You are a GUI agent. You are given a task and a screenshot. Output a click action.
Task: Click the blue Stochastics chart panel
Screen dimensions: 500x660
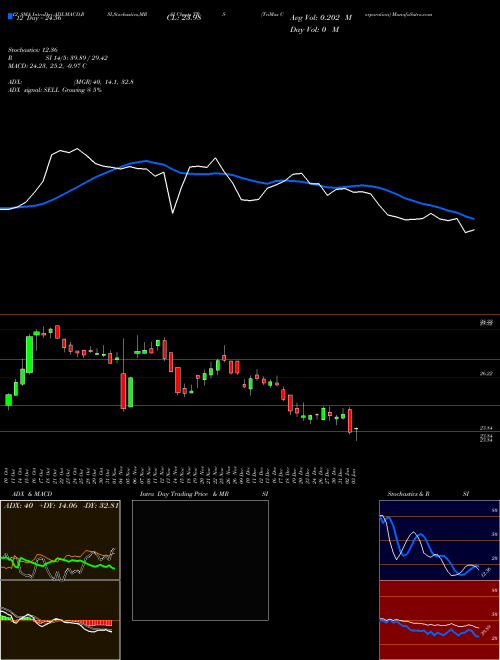(x=439, y=540)
